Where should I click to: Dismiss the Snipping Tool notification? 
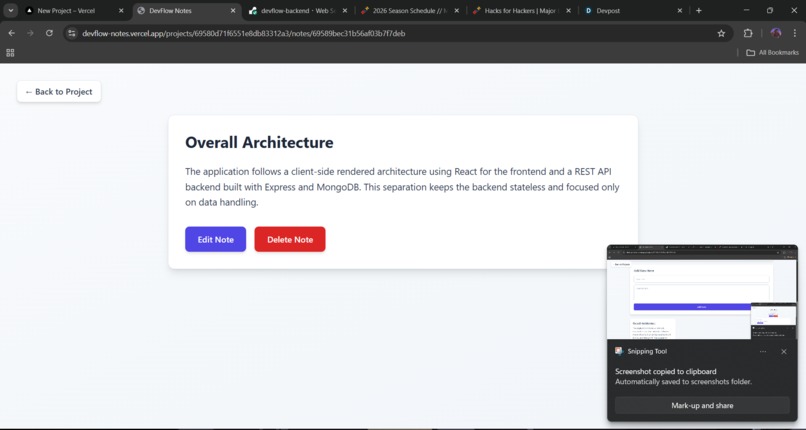tap(783, 352)
